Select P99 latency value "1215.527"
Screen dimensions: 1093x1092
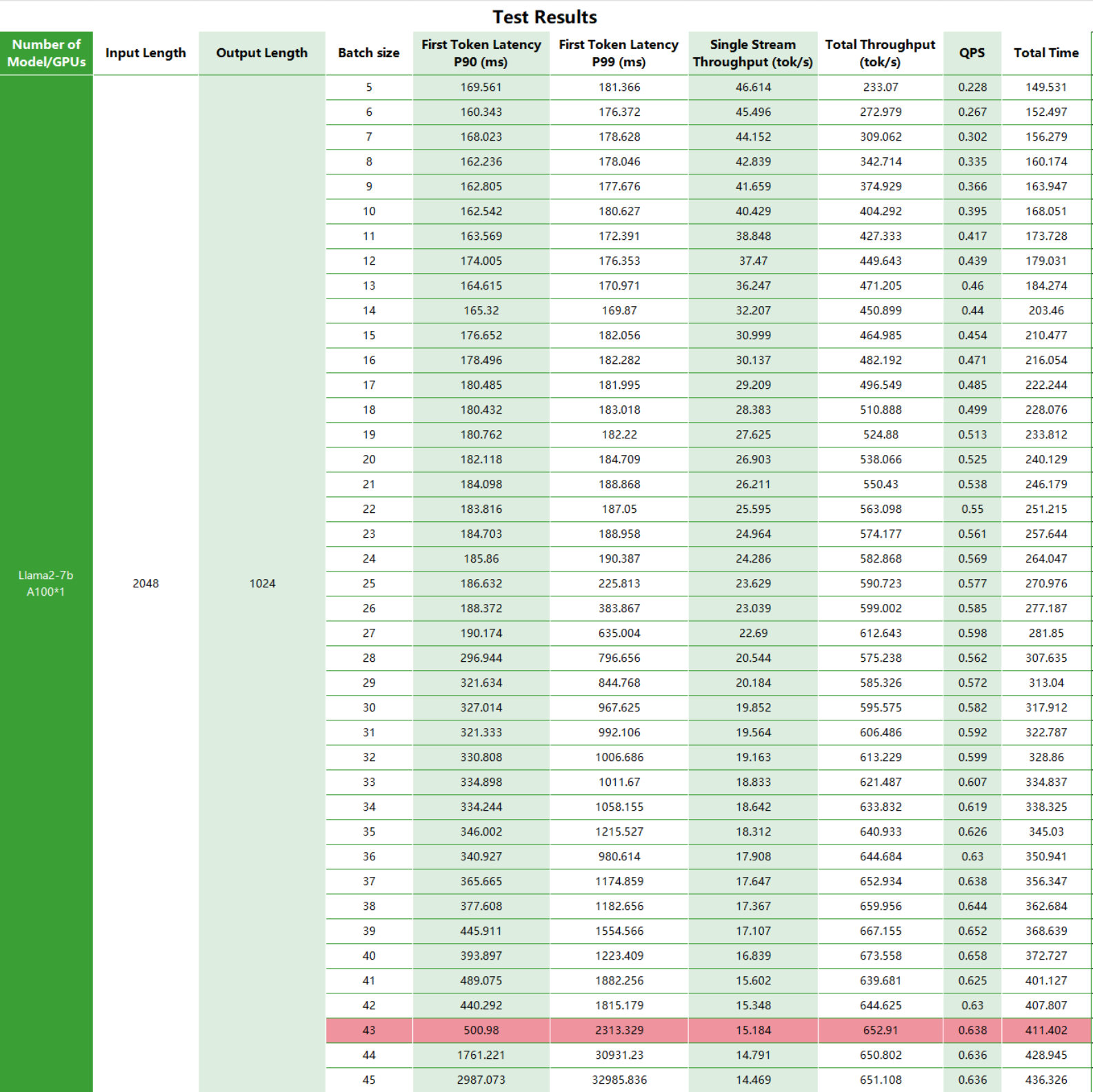pyautogui.click(x=619, y=832)
